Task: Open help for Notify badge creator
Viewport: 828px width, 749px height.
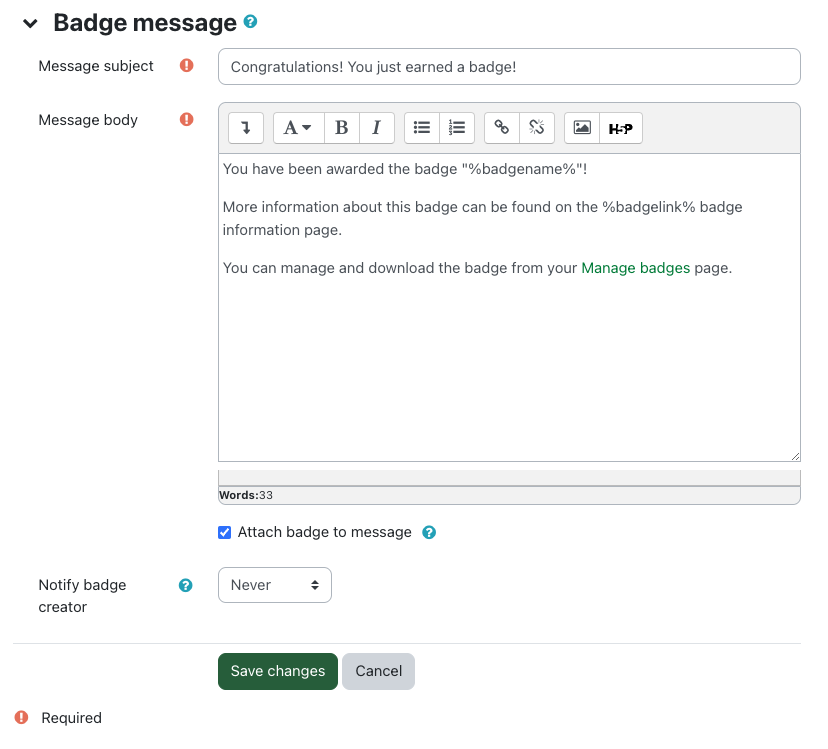Action: tap(185, 586)
